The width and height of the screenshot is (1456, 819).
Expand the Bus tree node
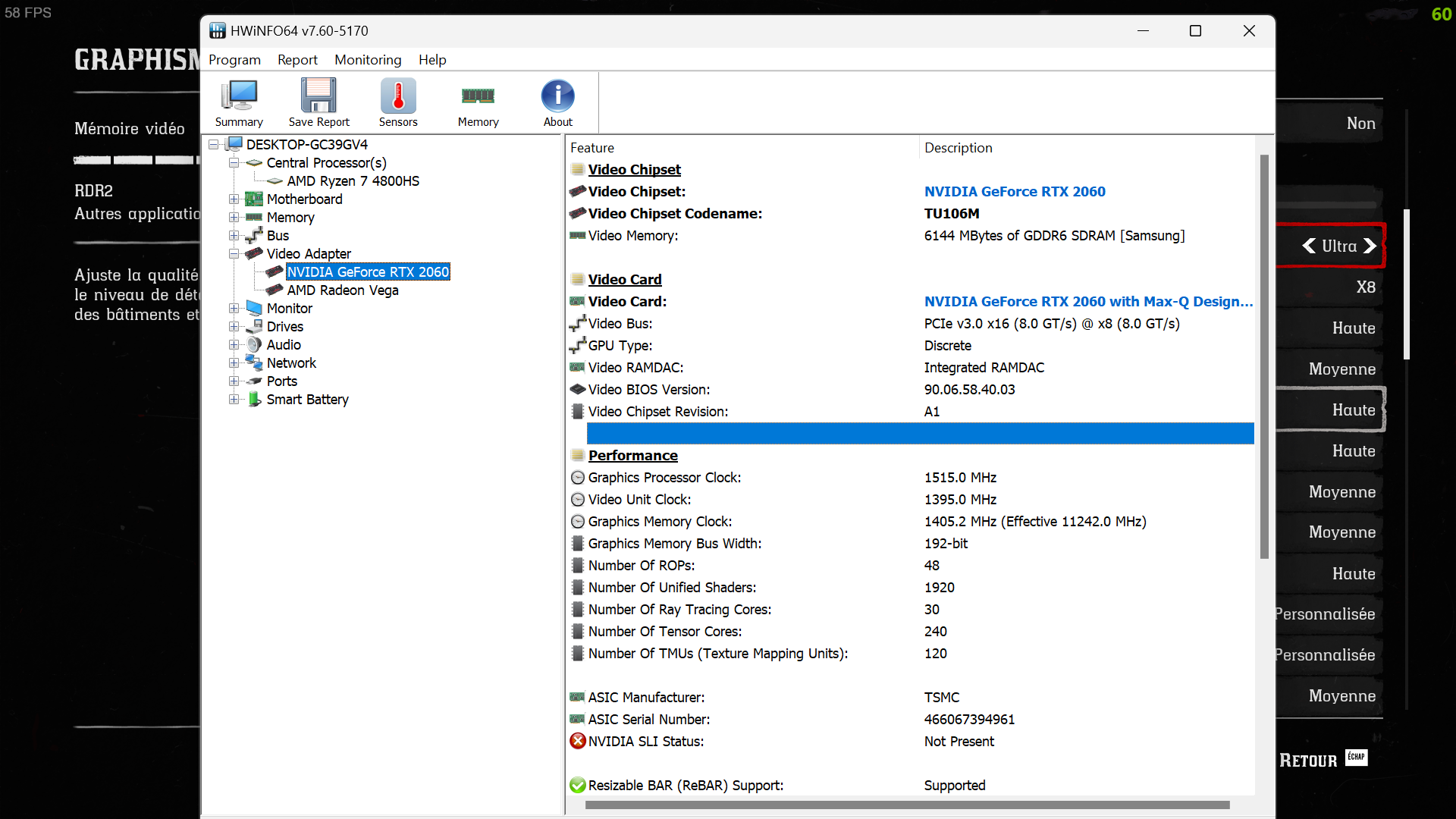pos(234,235)
